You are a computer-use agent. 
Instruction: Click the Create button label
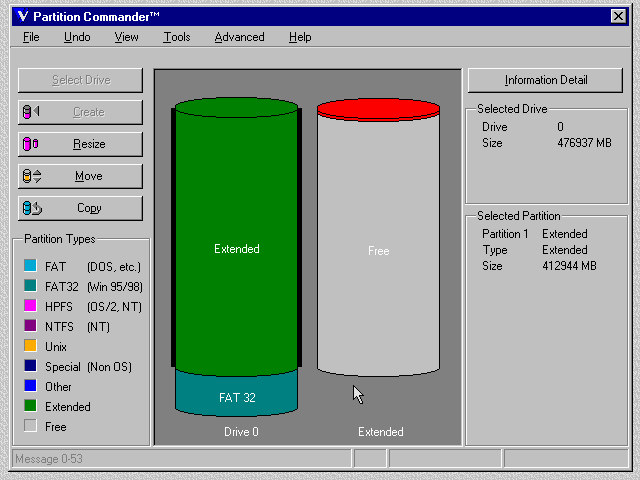pos(89,112)
